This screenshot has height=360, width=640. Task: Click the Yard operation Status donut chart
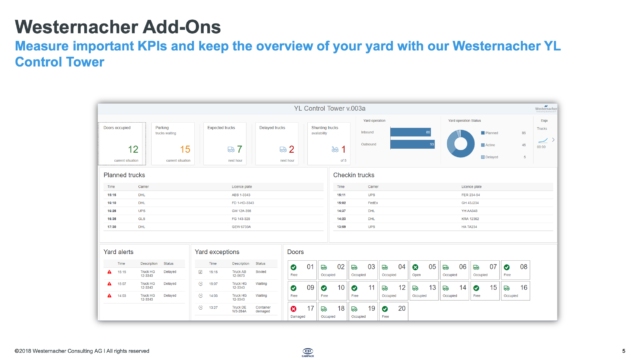(x=460, y=144)
